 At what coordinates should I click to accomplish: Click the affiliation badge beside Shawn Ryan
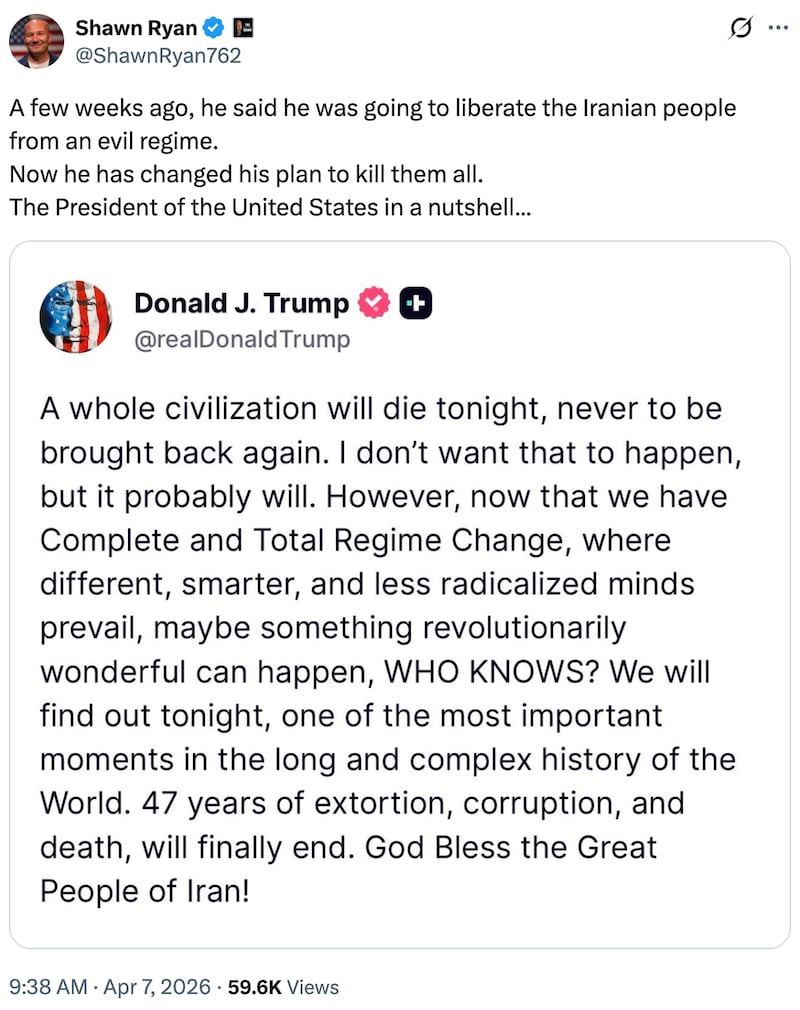tap(241, 29)
